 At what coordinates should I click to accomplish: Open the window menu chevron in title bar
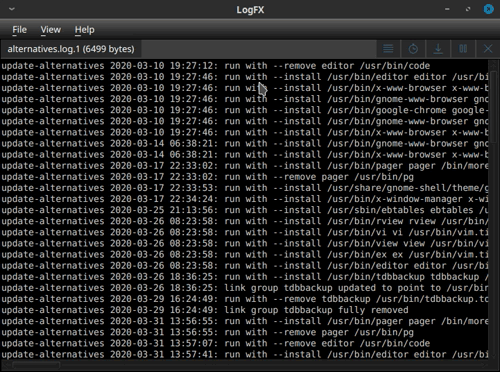[12, 9]
